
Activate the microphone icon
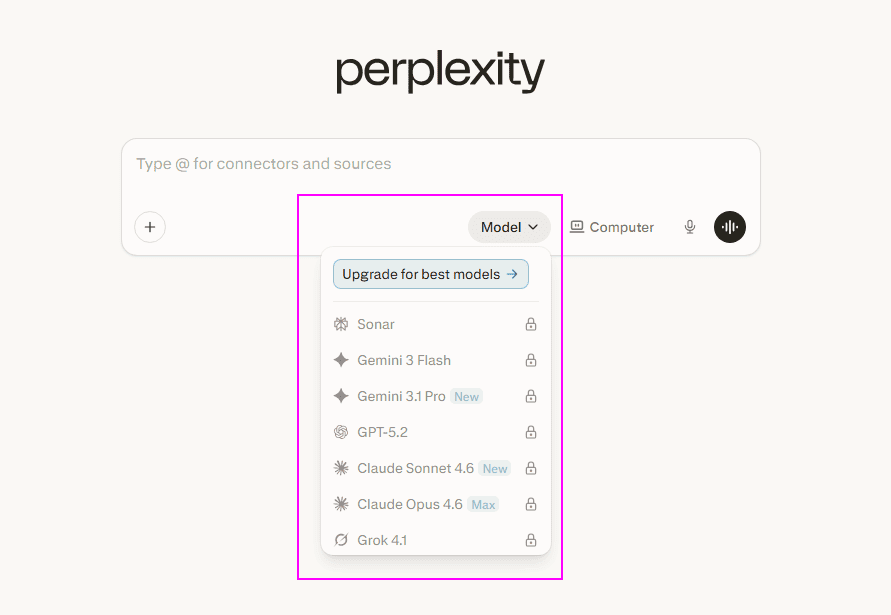689,227
